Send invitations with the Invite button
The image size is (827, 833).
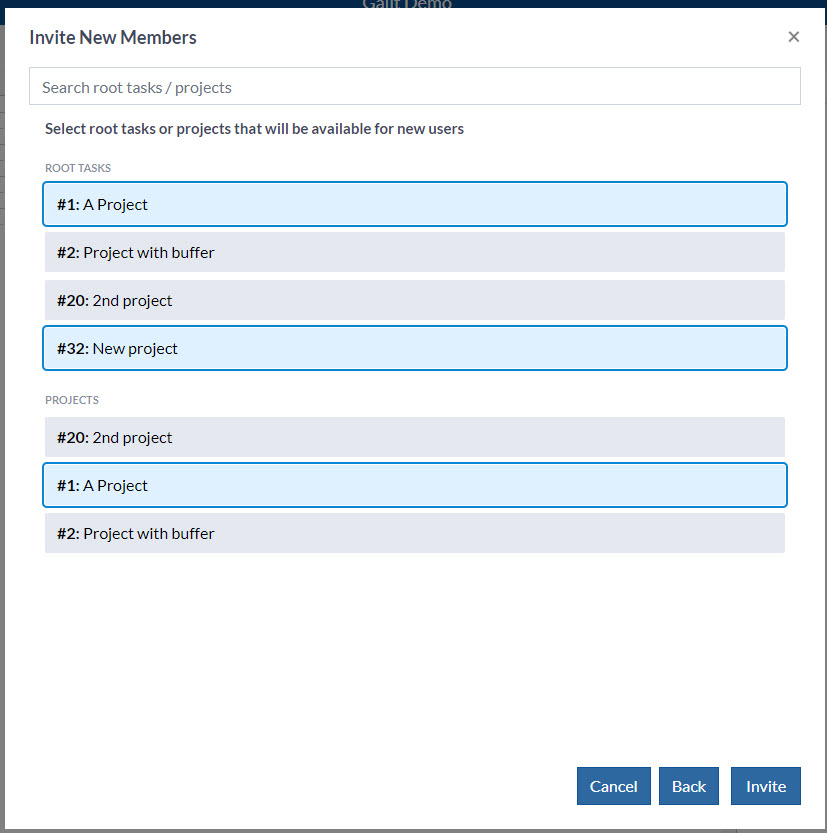(x=765, y=786)
